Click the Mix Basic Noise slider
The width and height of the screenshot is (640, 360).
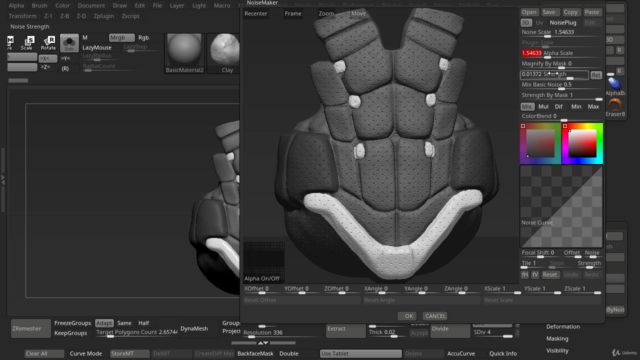(561, 85)
